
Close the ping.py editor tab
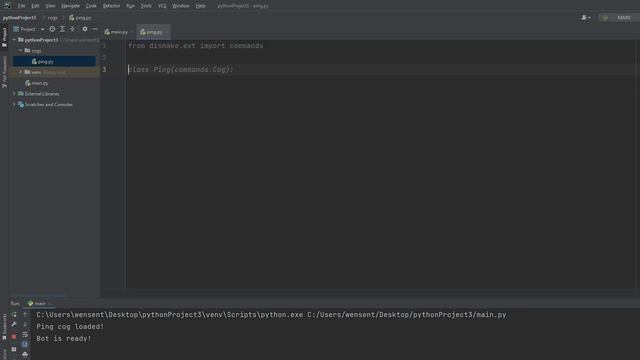167,32
